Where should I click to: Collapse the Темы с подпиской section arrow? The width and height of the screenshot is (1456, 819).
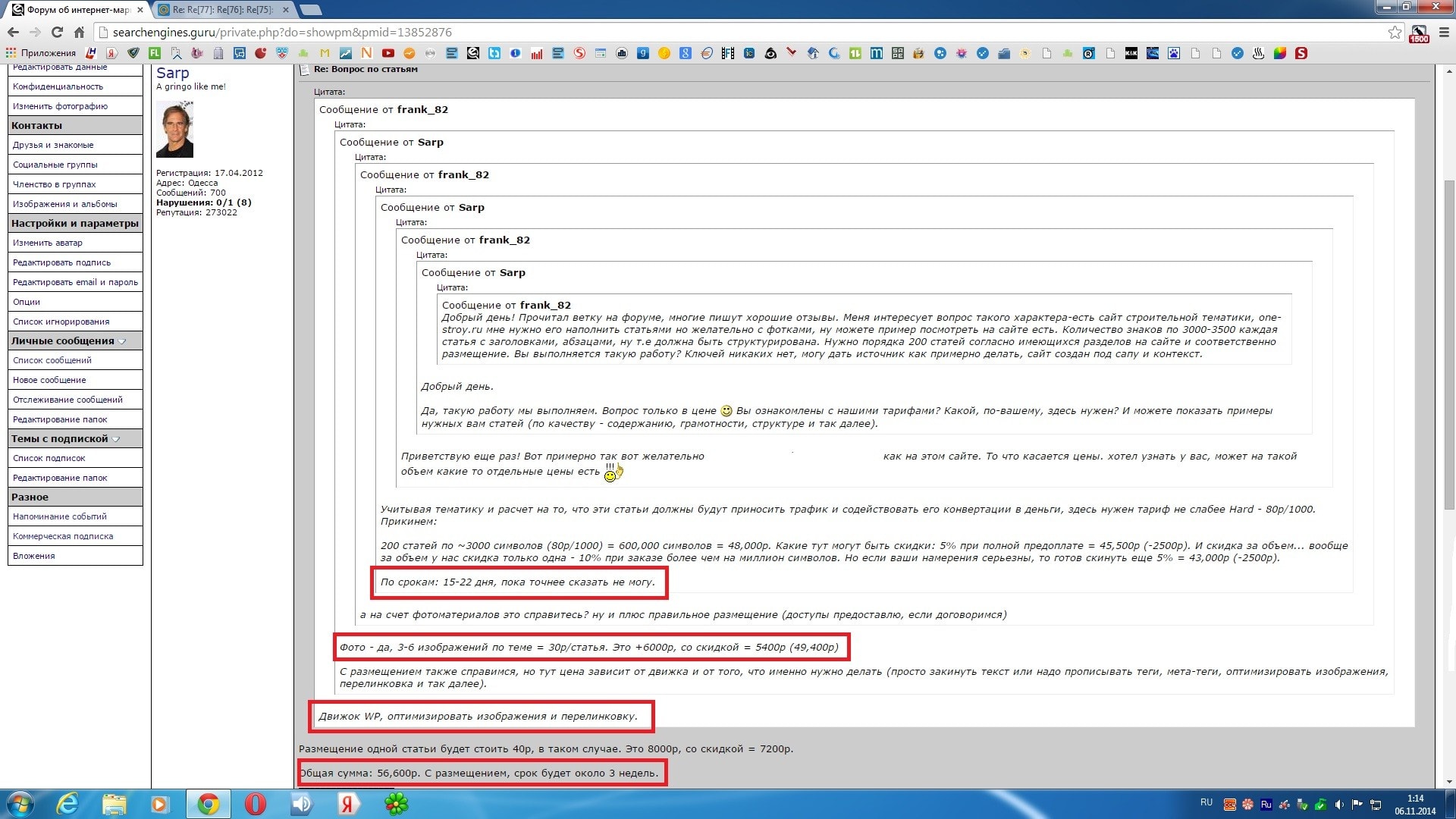116,439
